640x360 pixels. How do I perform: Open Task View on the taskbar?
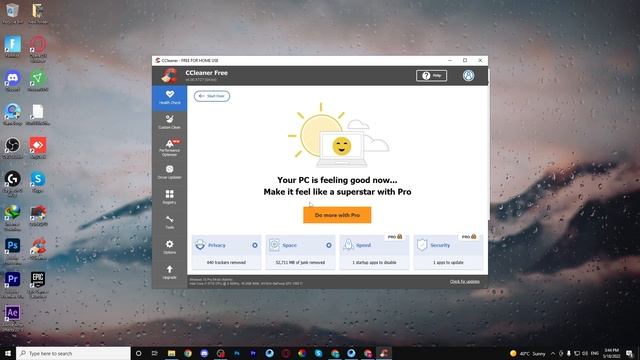click(x=155, y=353)
